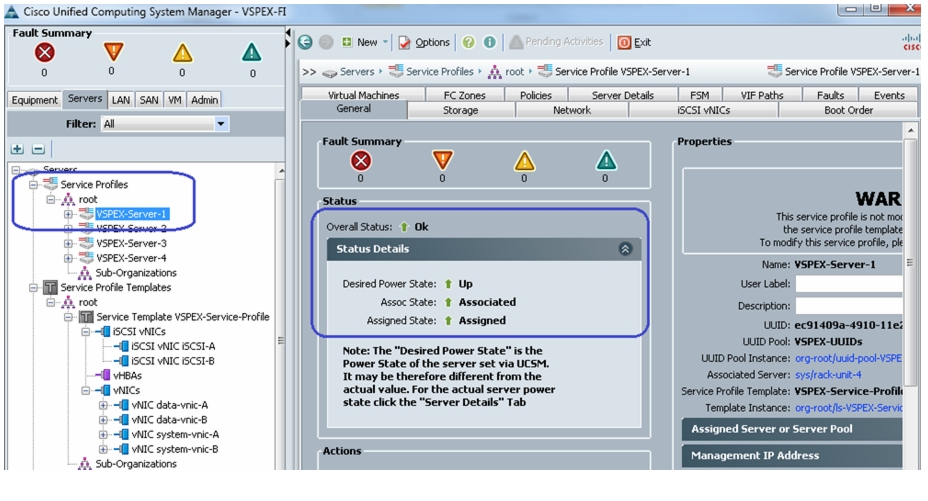Expand the Management IP Address section

(x=792, y=455)
